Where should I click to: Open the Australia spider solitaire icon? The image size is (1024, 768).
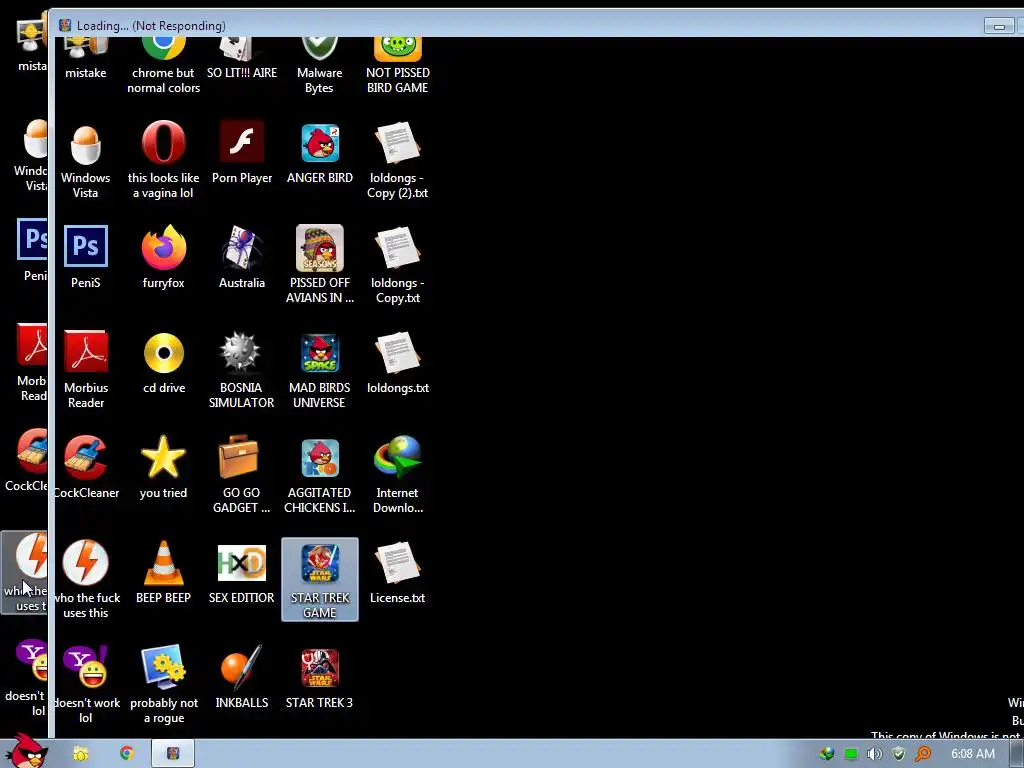tap(242, 247)
